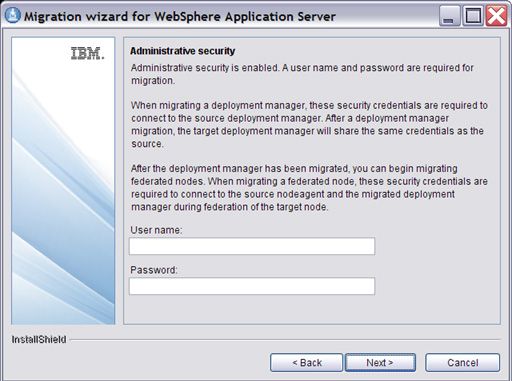The image size is (512, 381).
Task: Click the Password label
Action: pos(154,270)
